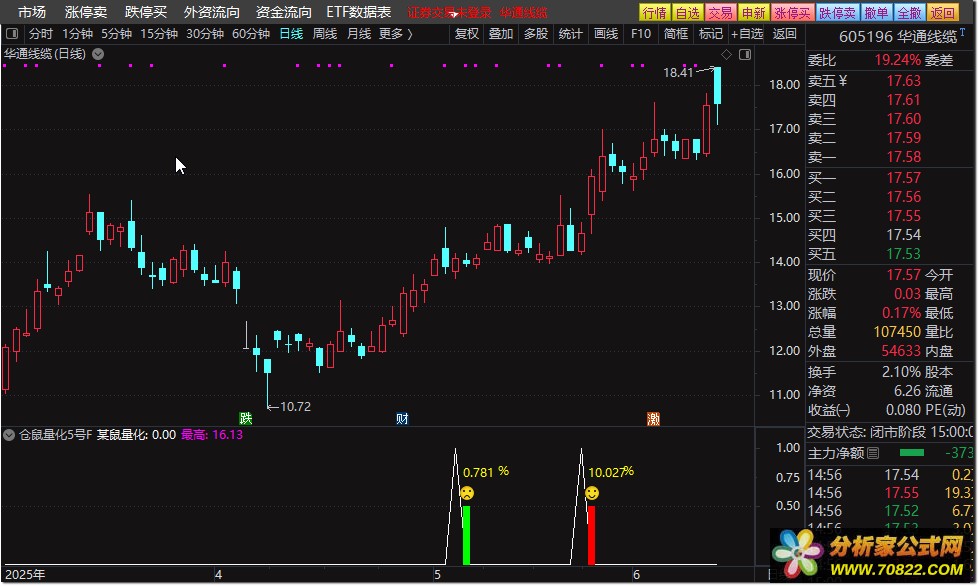Switch to the 分时 chart period

[41, 34]
